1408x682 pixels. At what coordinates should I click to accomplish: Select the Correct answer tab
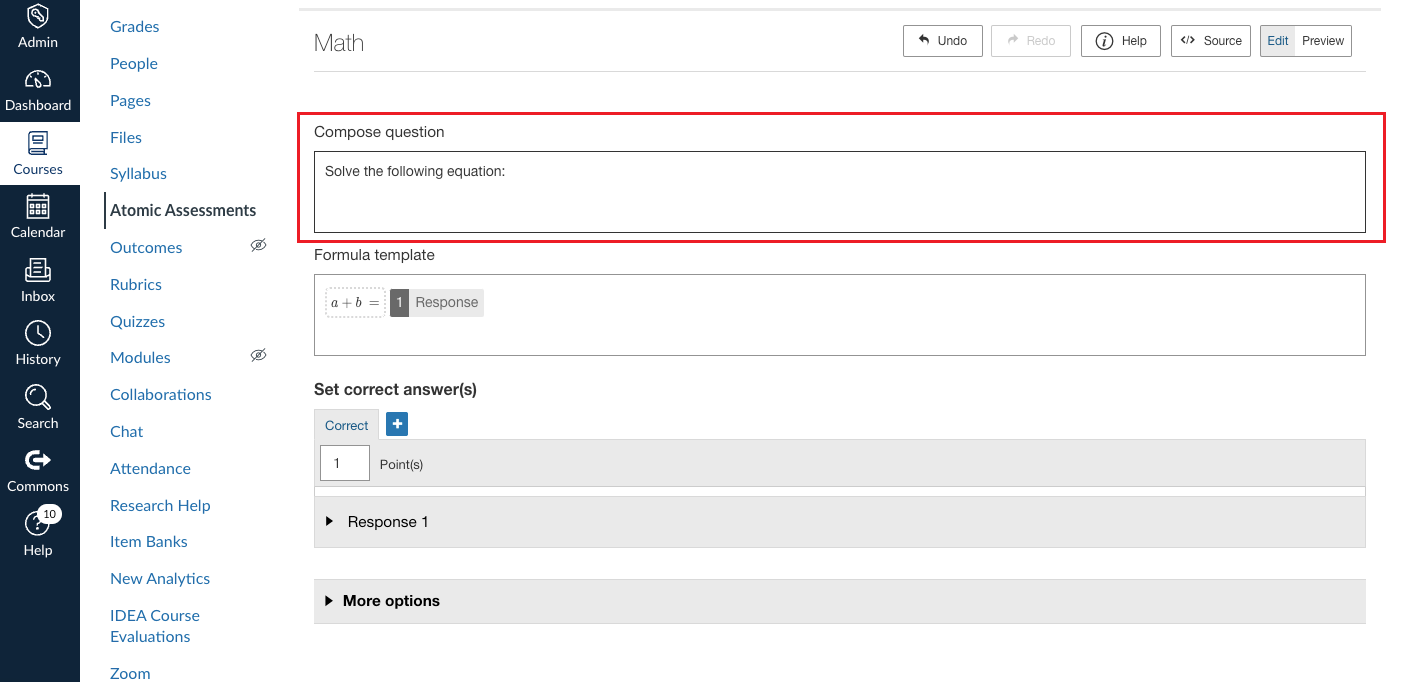click(x=345, y=425)
